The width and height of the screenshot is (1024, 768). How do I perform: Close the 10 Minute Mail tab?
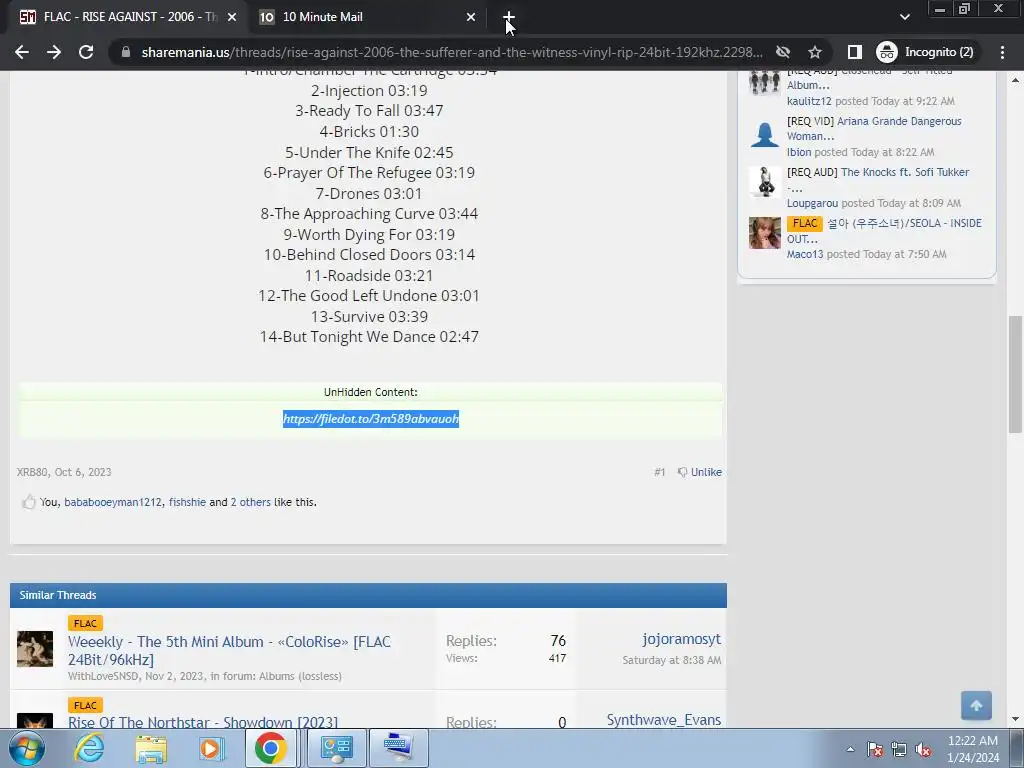click(470, 17)
